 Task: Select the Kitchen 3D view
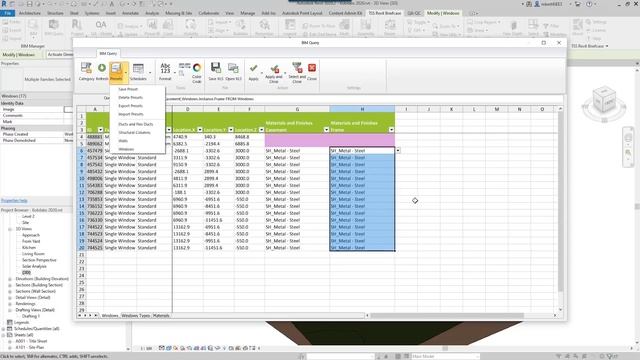click(29, 248)
